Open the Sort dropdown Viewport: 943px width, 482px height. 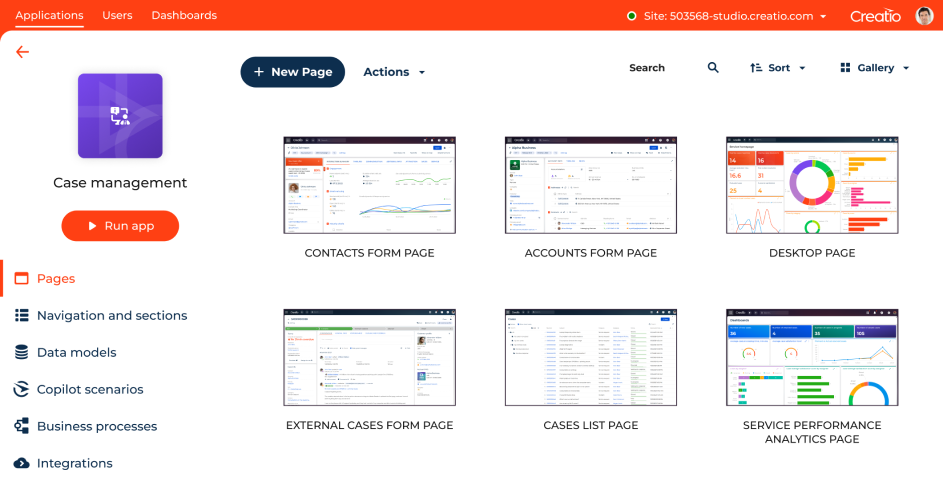pyautogui.click(x=778, y=68)
